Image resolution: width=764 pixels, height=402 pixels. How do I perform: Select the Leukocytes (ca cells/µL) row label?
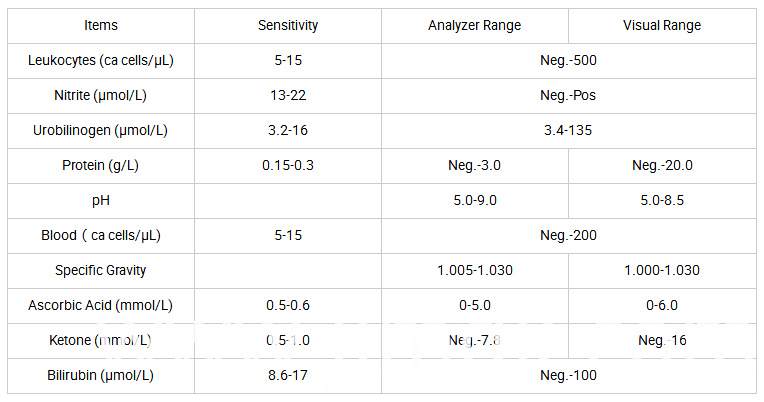coord(101,60)
